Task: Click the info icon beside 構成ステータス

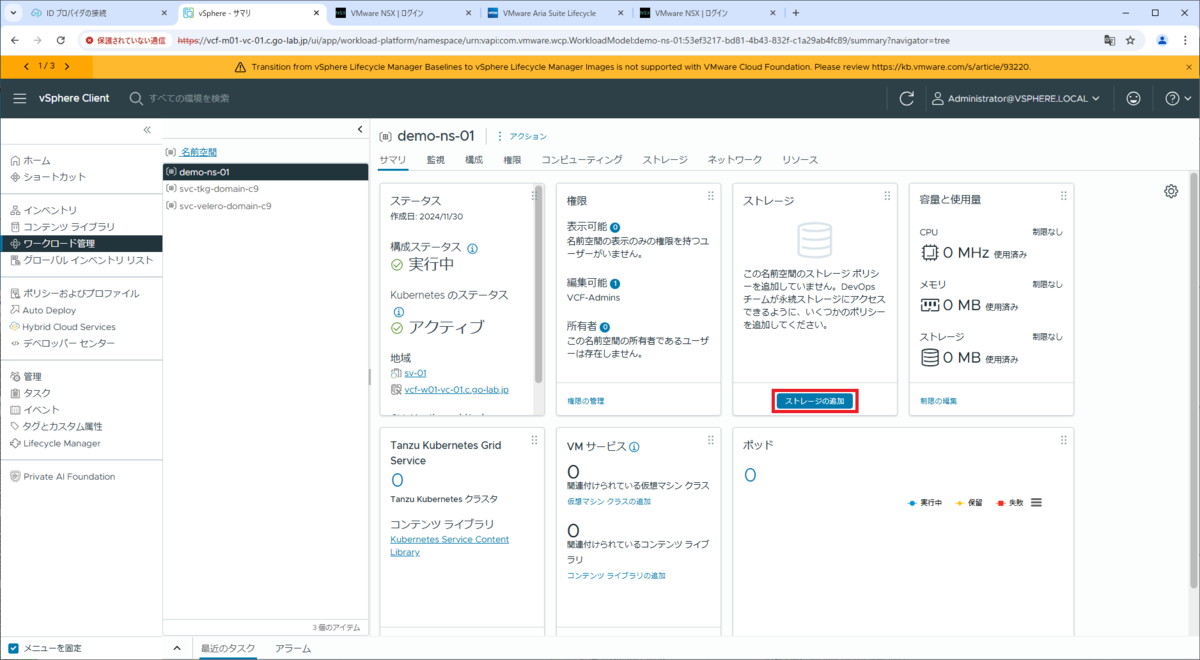Action: (x=472, y=248)
